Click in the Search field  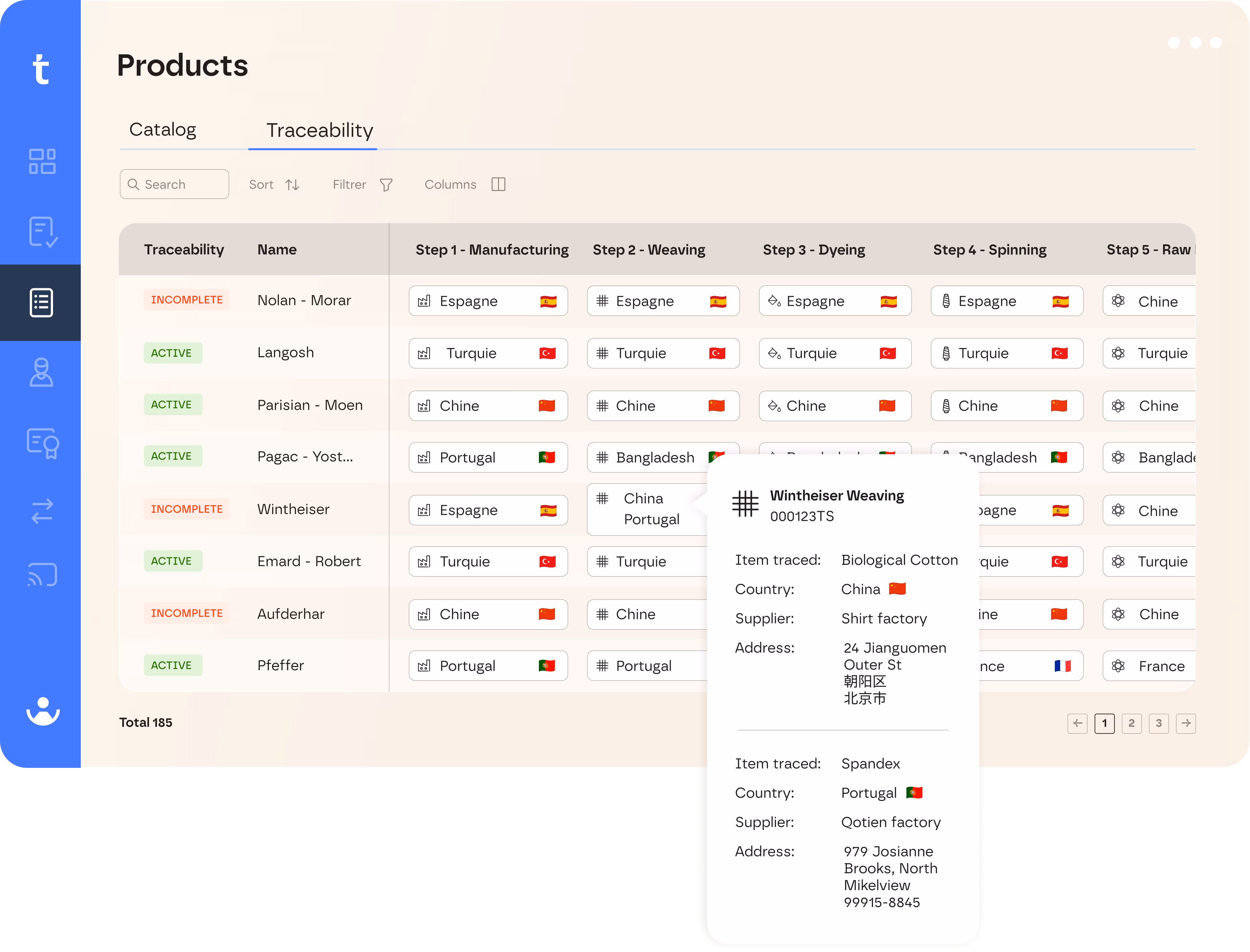pyautogui.click(x=174, y=185)
